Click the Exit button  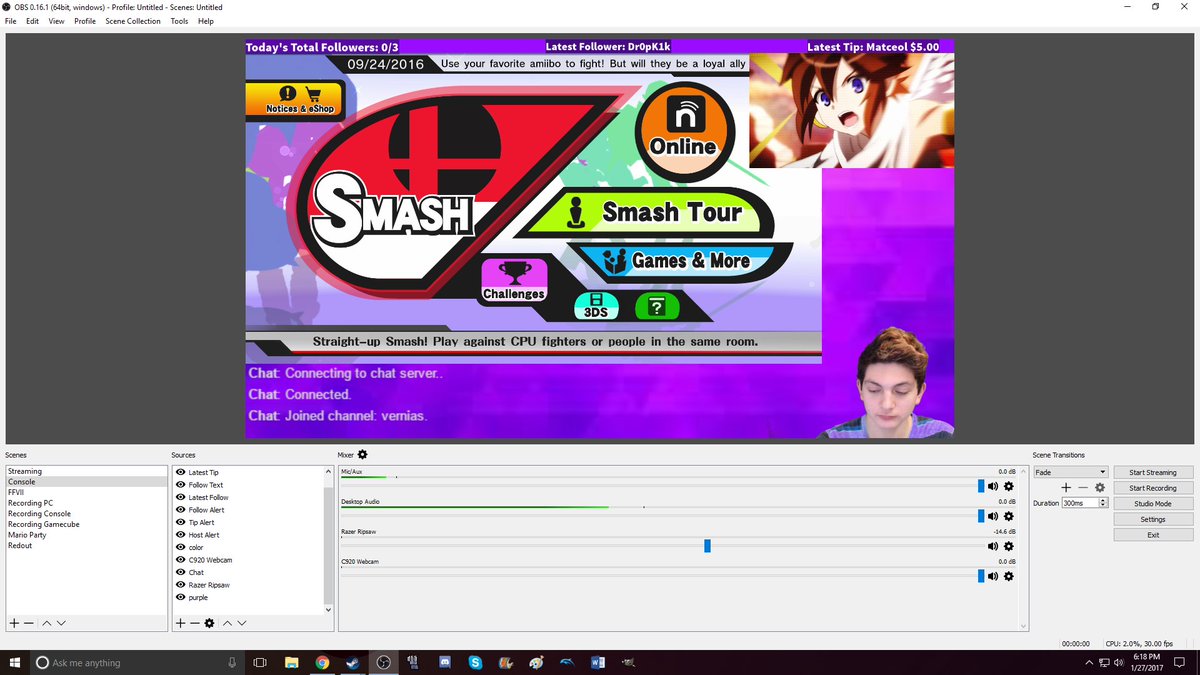[x=1153, y=535]
